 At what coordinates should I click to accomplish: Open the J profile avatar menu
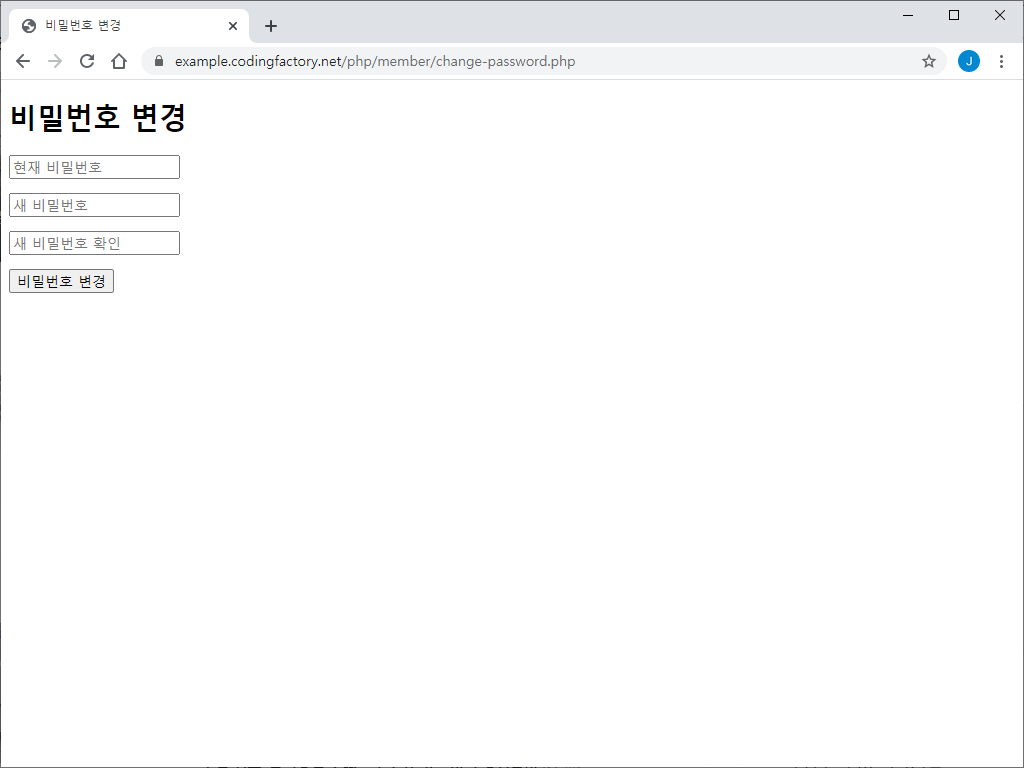[x=968, y=61]
